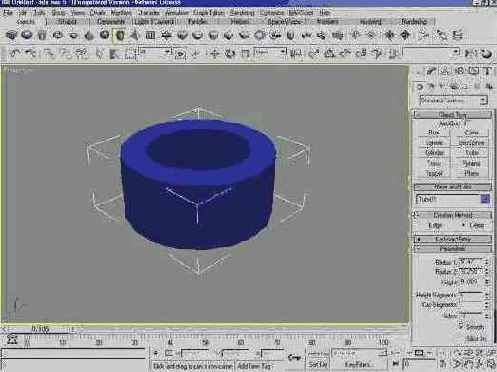Image resolution: width=497 pixels, height=372 pixels.
Task: Click the Height spinner arrows
Action: tap(487, 282)
